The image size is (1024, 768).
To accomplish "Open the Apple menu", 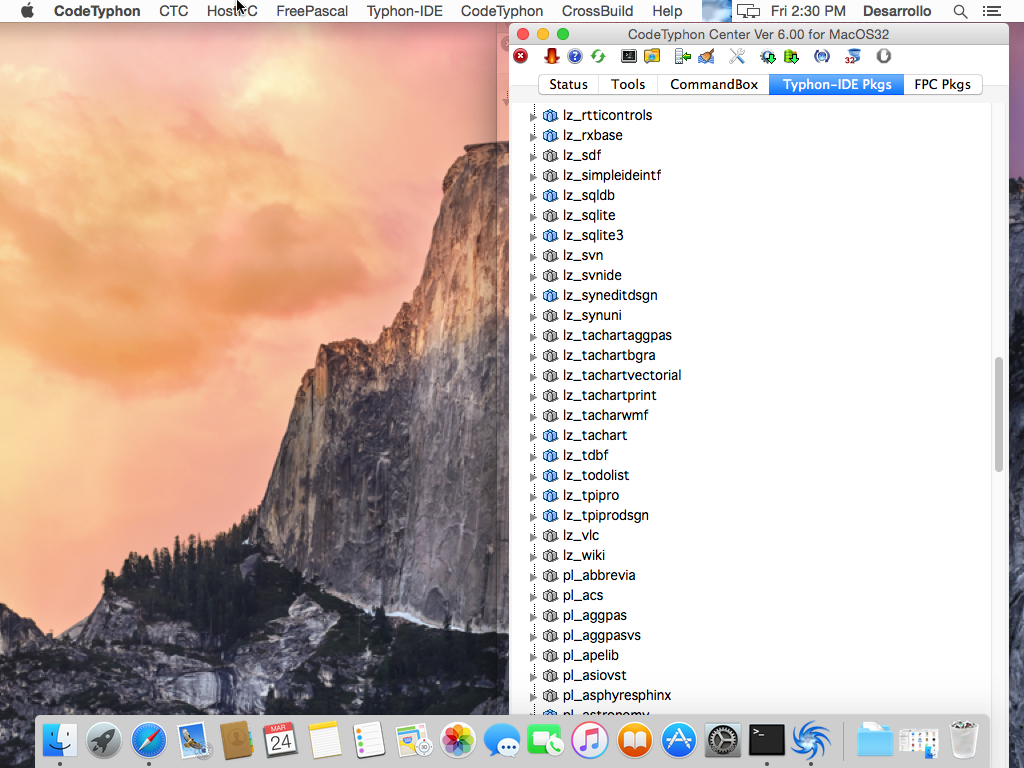I will [x=27, y=11].
